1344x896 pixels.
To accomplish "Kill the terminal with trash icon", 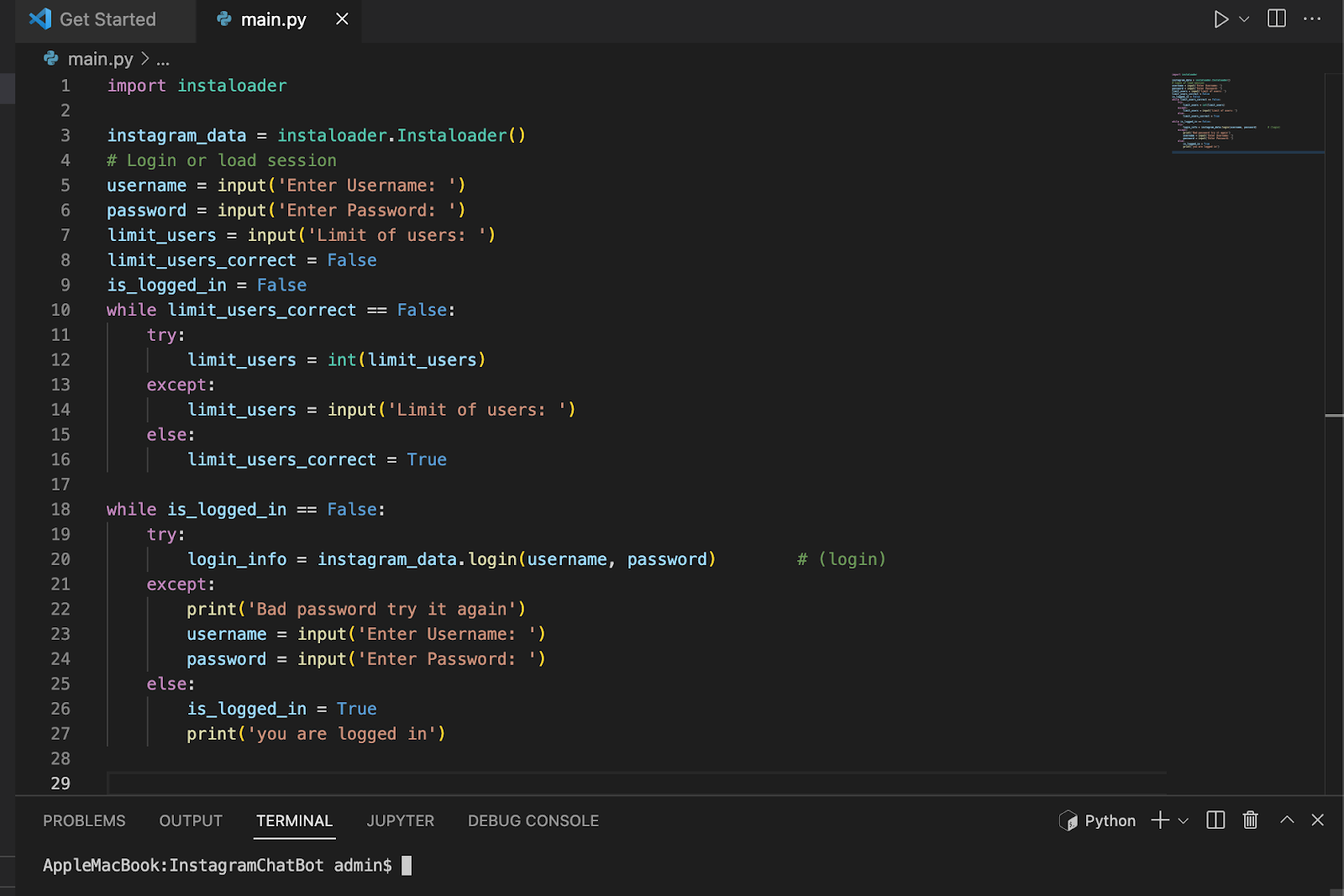I will click(x=1250, y=820).
